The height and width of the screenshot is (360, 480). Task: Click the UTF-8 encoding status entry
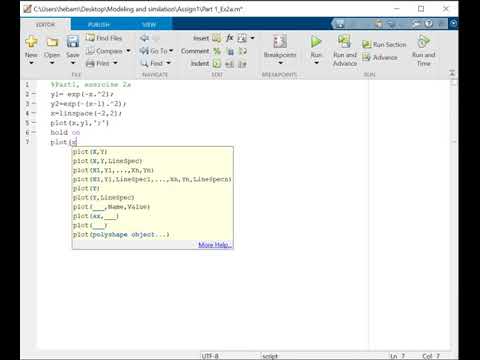coord(210,356)
